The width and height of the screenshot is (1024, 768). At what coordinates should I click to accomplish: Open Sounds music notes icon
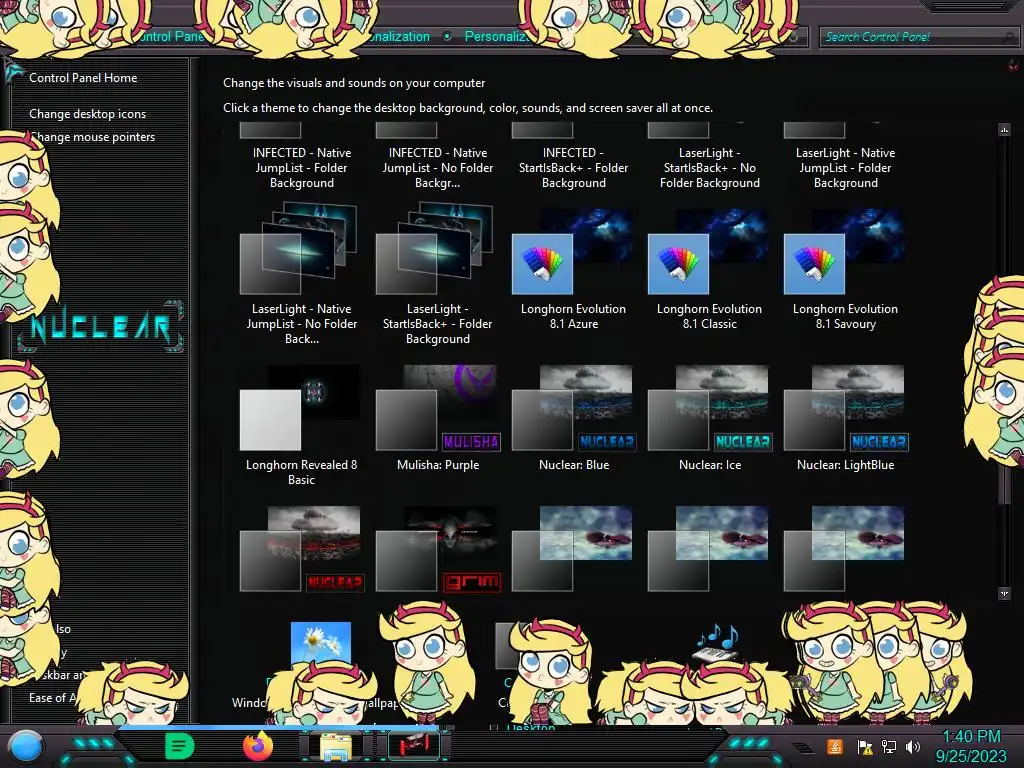(x=716, y=643)
